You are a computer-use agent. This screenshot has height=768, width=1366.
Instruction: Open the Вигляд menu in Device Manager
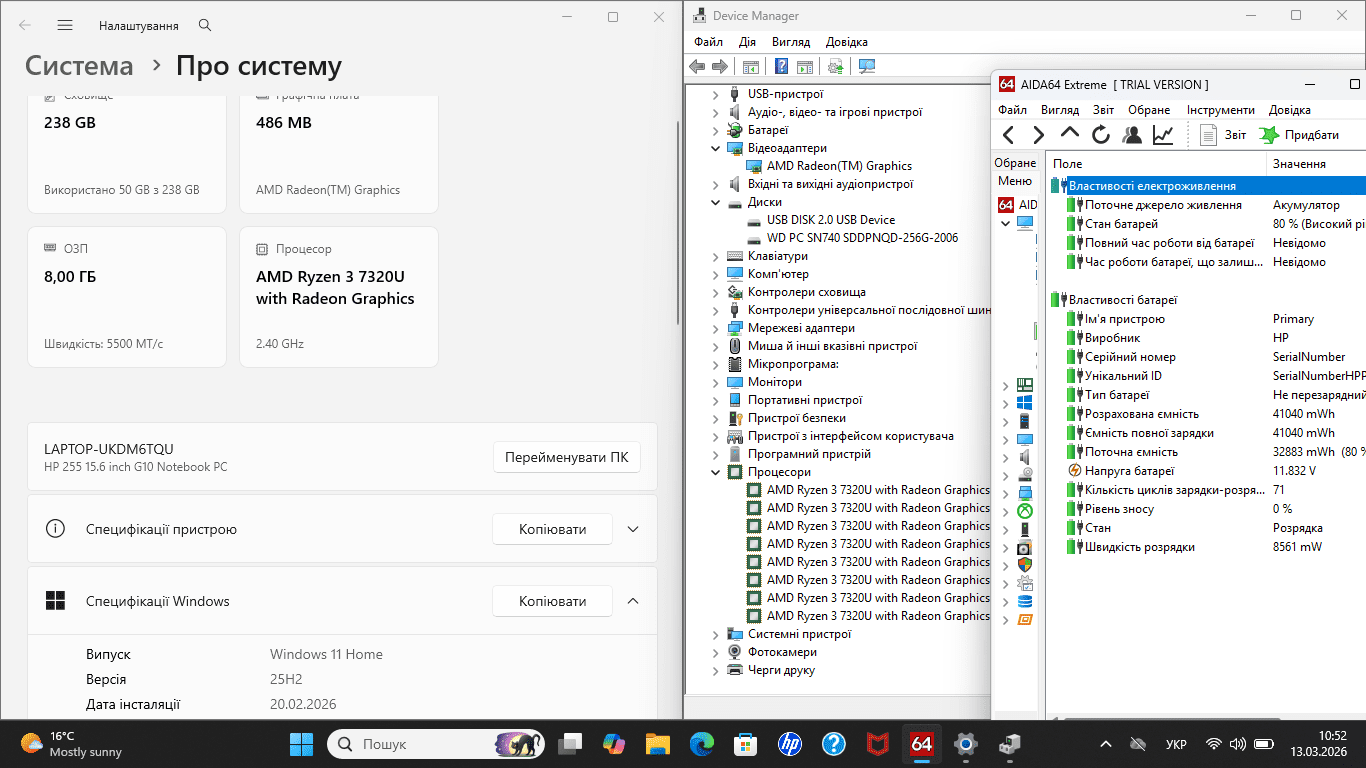pos(790,42)
